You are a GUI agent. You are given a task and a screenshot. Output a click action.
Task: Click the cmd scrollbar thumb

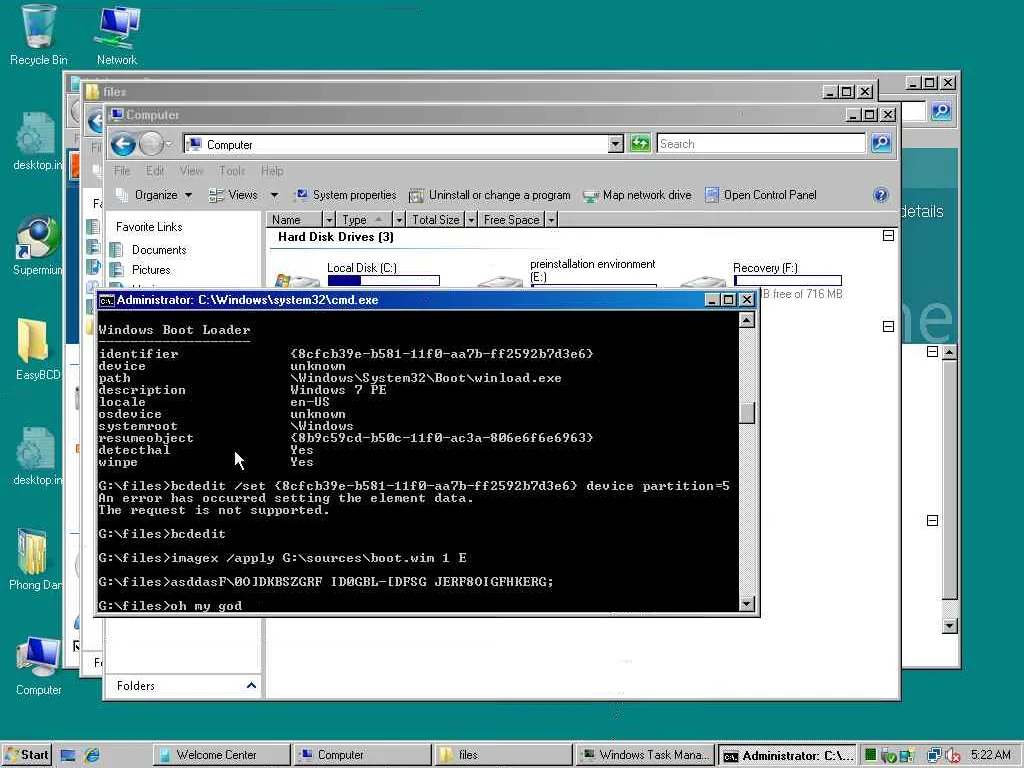(x=746, y=412)
